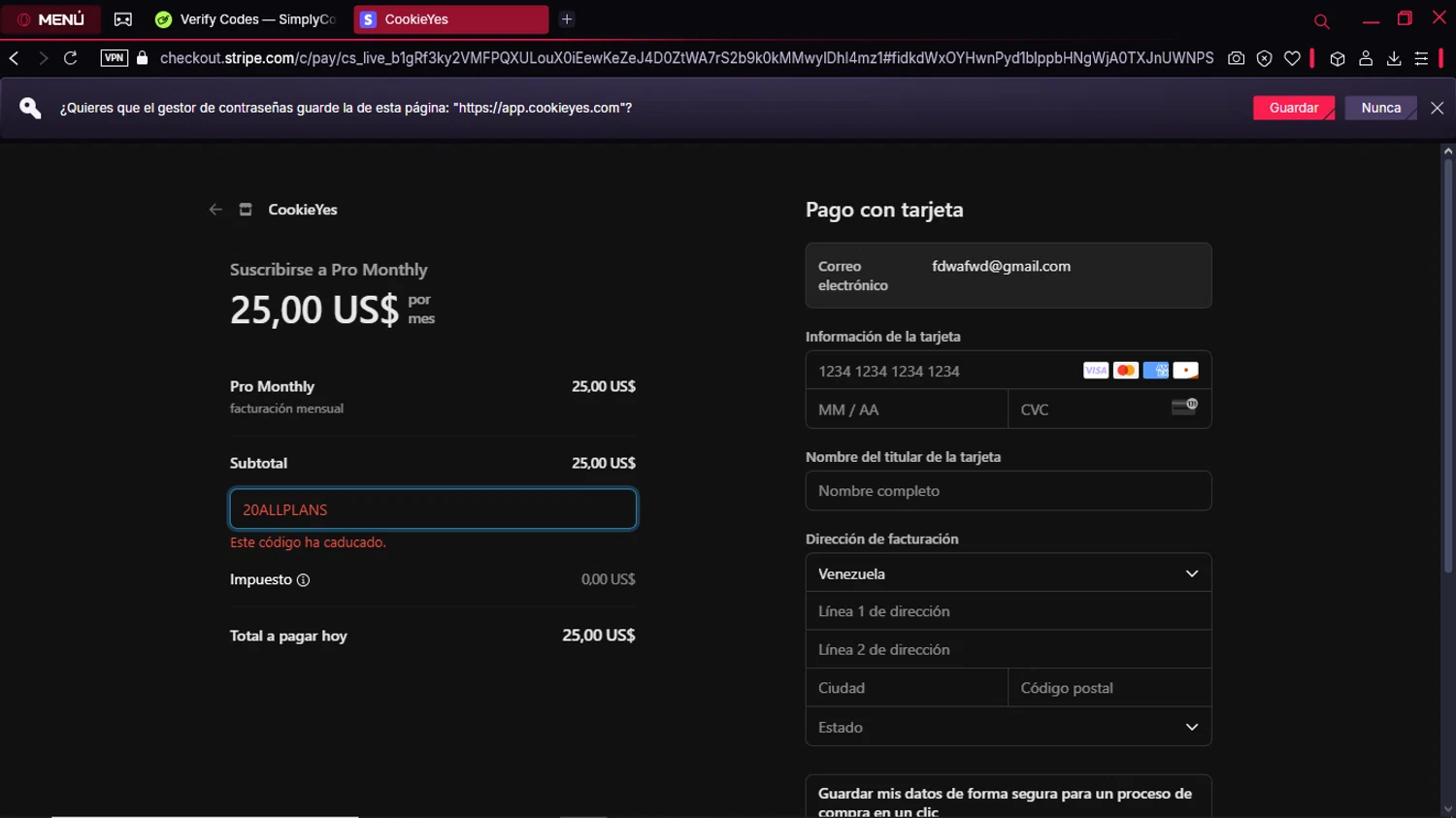Click the CVC security code field
The height and width of the screenshot is (818, 1456).
coord(1109,409)
